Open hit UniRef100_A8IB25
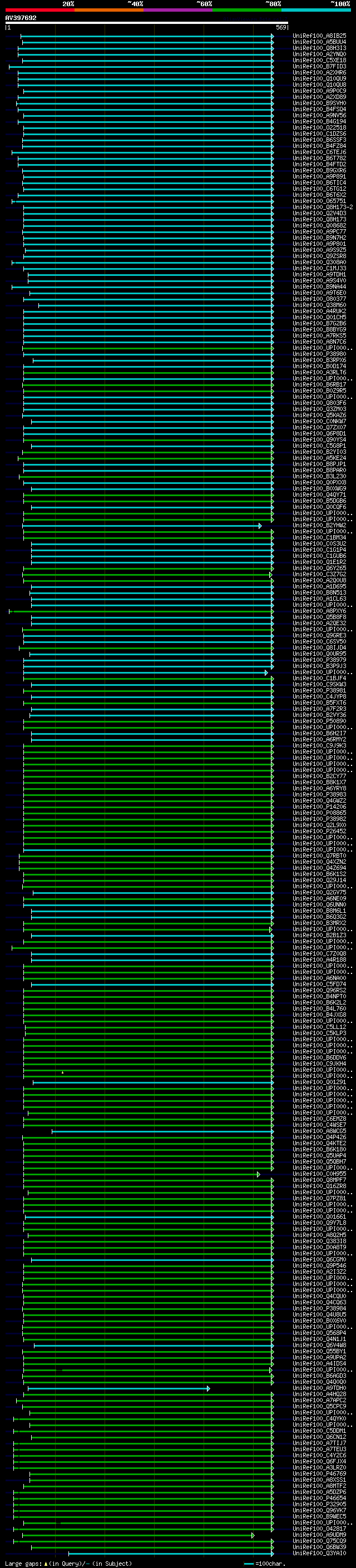This screenshot has width=356, height=1568. click(x=319, y=36)
